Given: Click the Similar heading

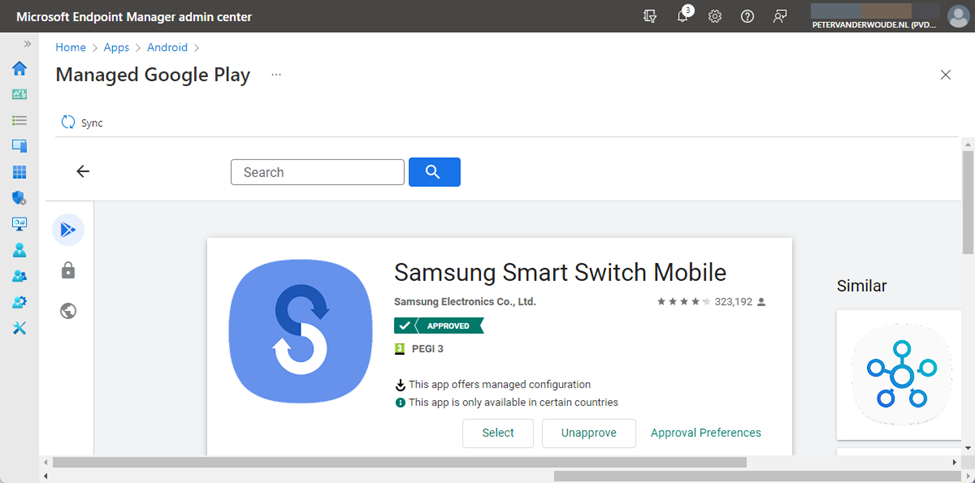Looking at the screenshot, I should 862,286.
